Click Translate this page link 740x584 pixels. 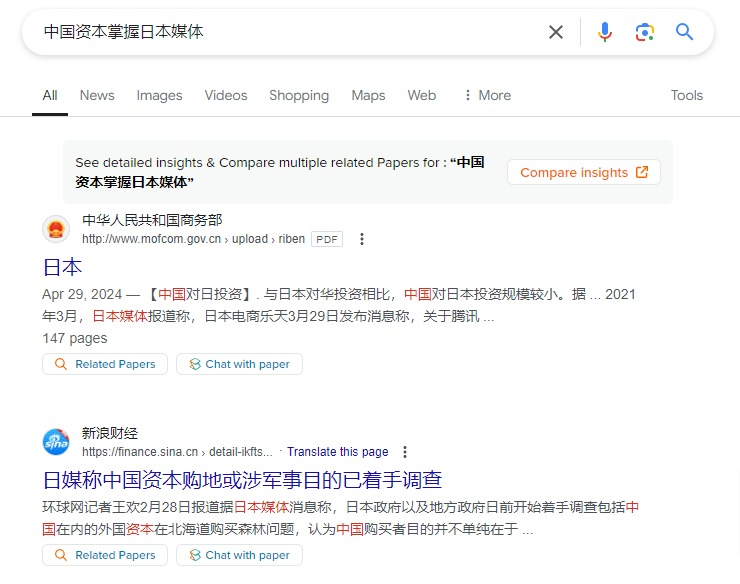click(x=338, y=452)
